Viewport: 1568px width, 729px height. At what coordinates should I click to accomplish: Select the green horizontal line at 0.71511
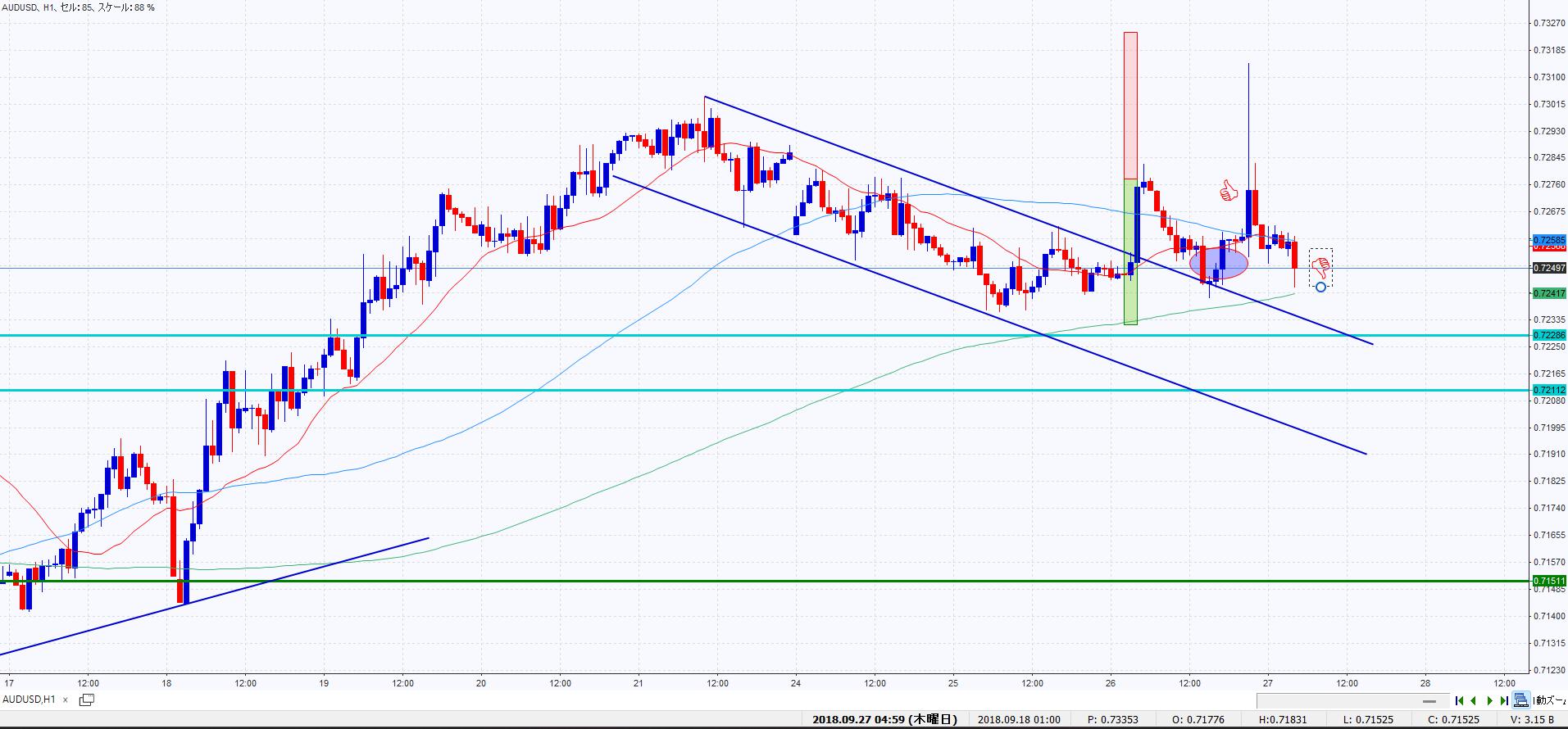[x=738, y=582]
